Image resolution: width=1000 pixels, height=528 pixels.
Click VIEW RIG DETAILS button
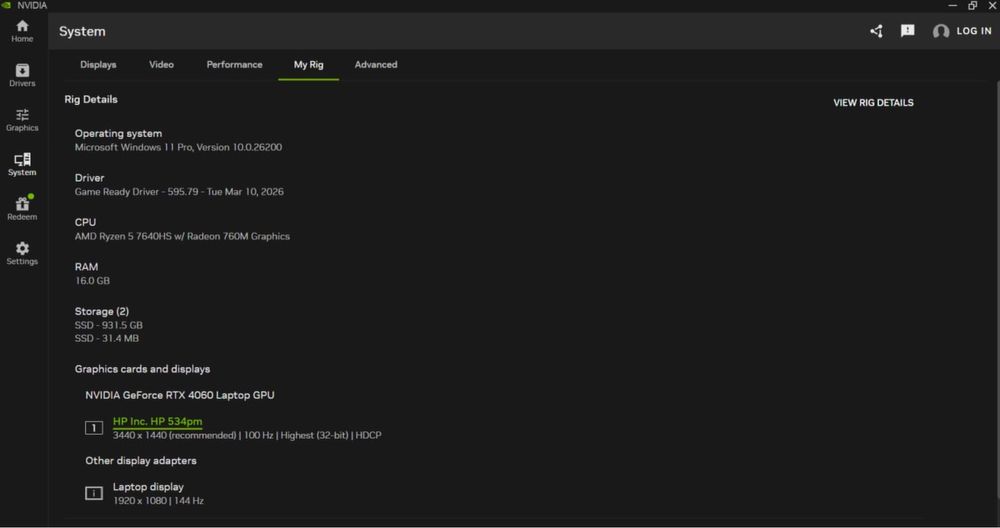873,103
